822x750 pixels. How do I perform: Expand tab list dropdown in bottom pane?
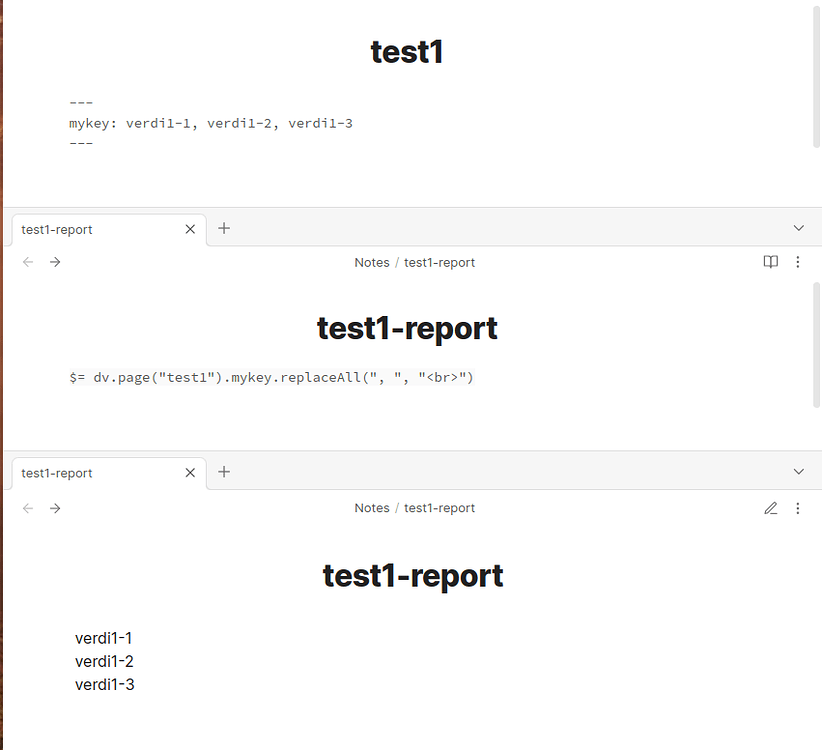pyautogui.click(x=798, y=472)
